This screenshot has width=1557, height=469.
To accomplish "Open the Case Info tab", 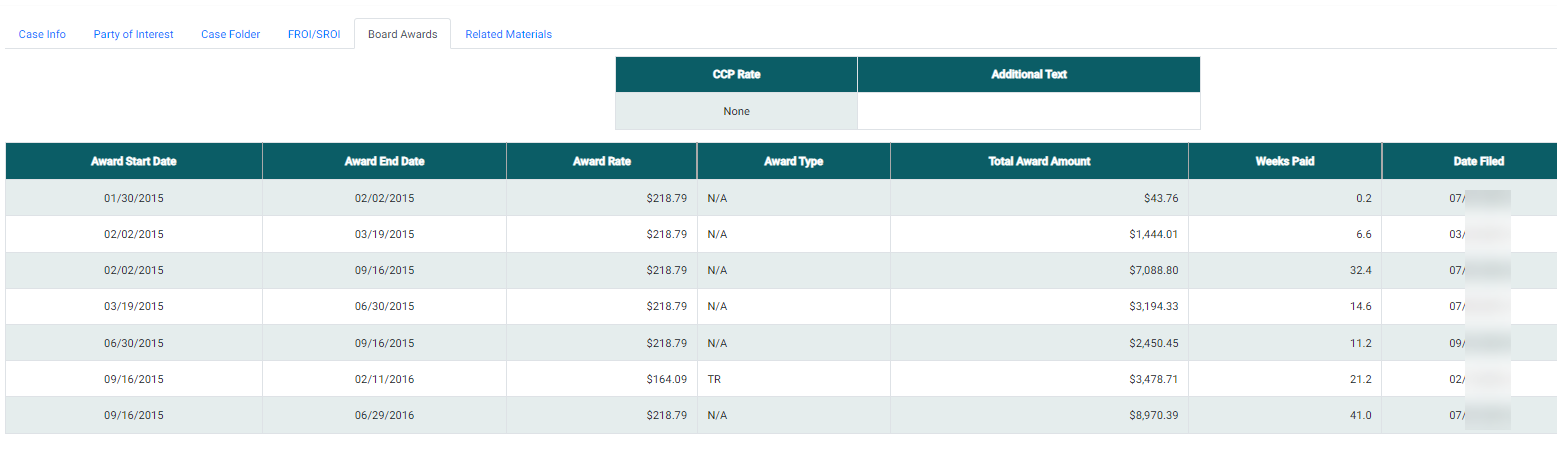I will pyautogui.click(x=42, y=34).
